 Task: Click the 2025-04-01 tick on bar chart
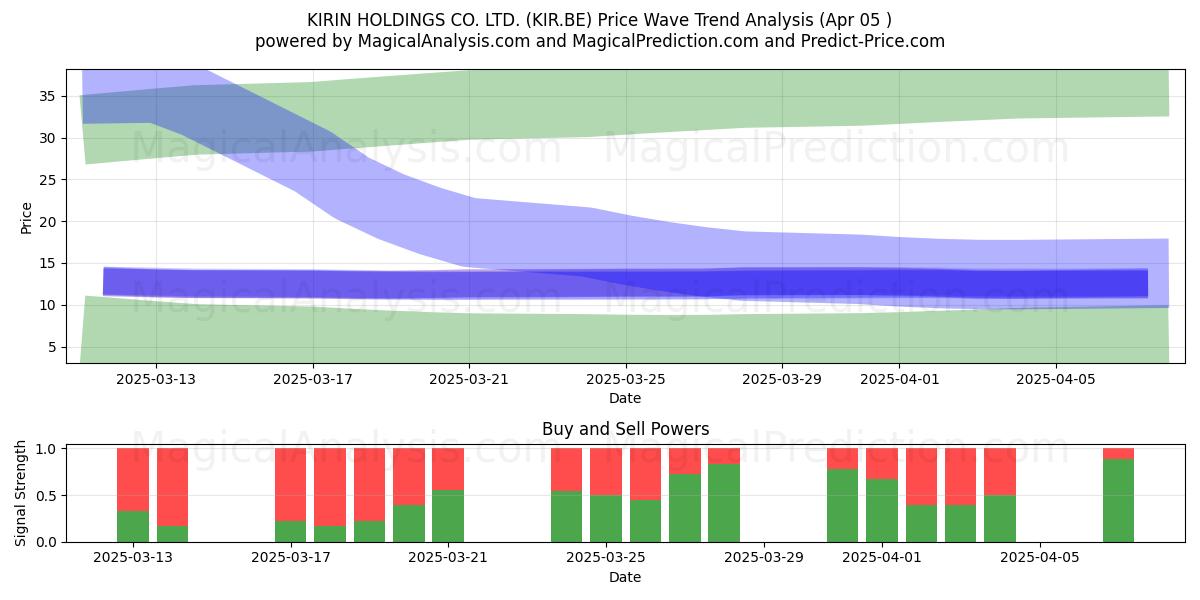[x=882, y=558]
